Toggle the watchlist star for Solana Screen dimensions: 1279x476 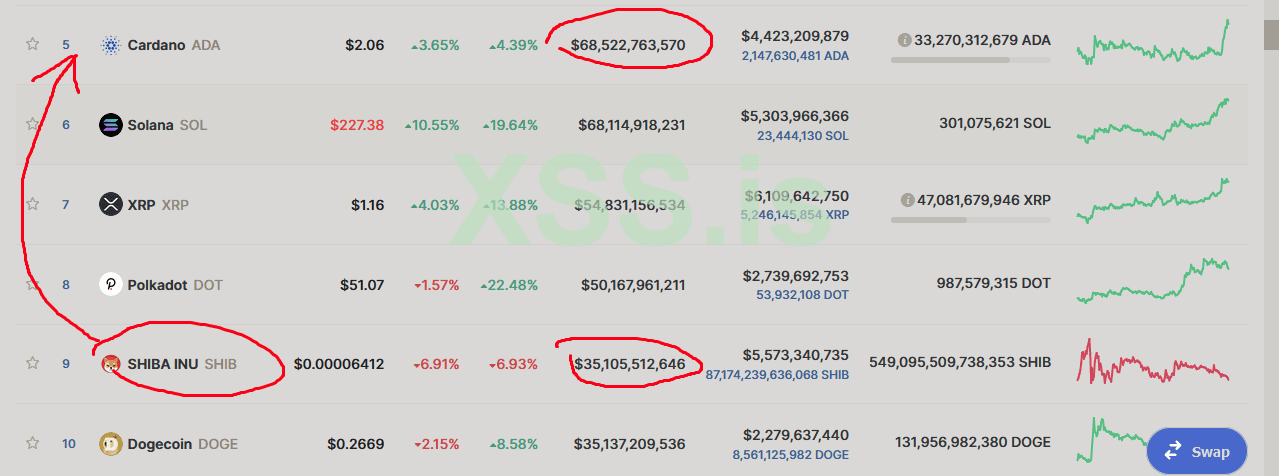[32, 124]
